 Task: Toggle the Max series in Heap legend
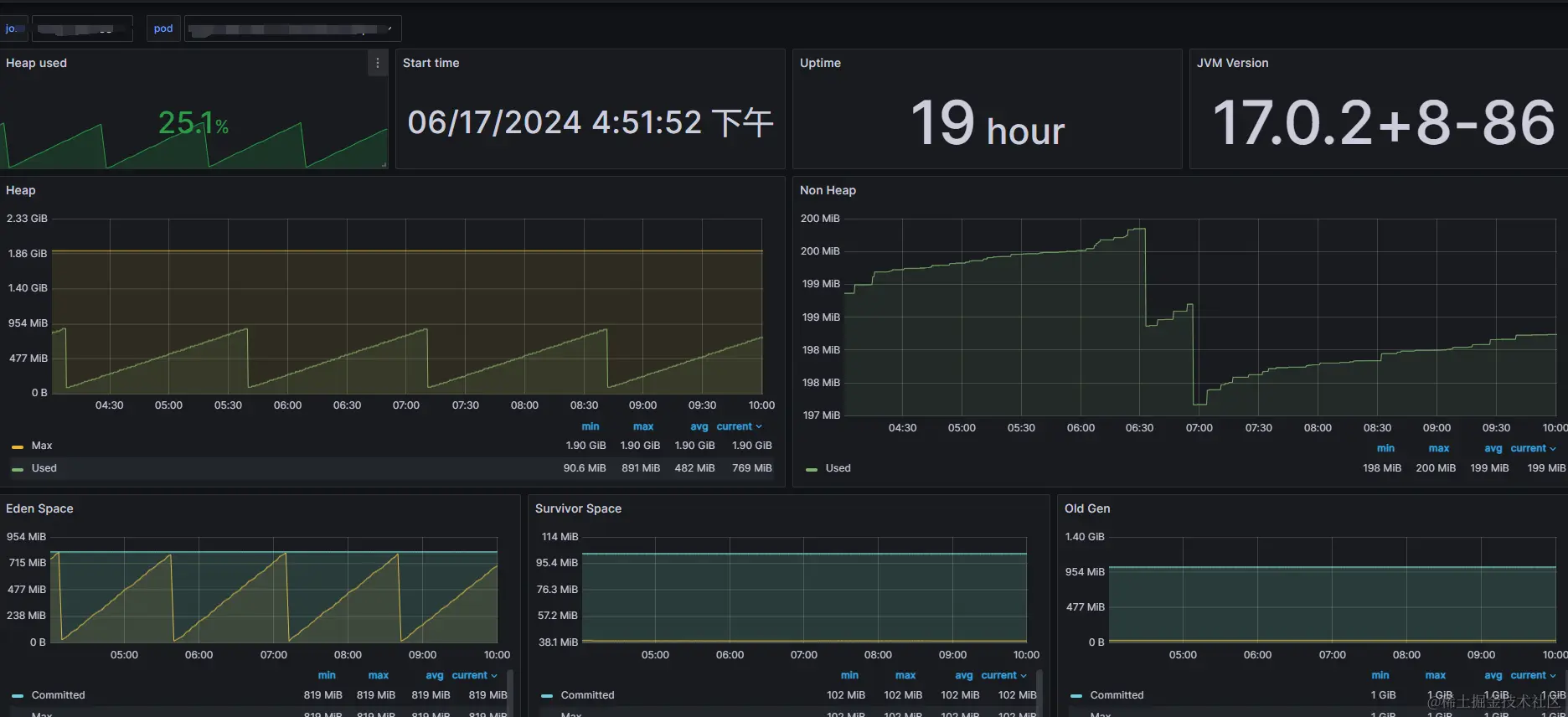tap(42, 446)
